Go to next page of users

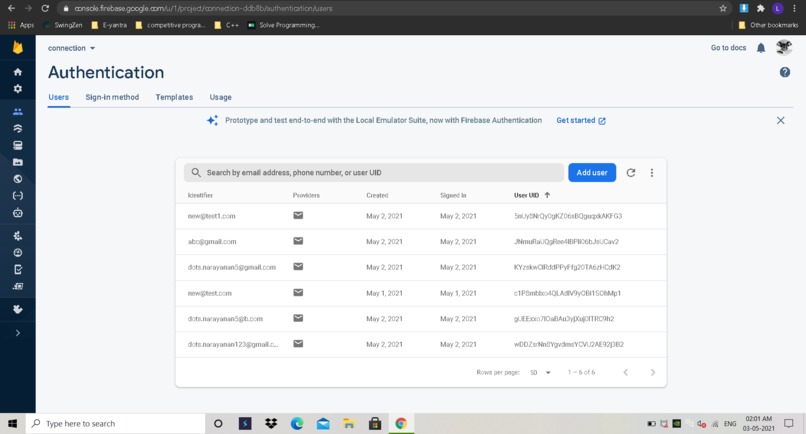point(652,372)
